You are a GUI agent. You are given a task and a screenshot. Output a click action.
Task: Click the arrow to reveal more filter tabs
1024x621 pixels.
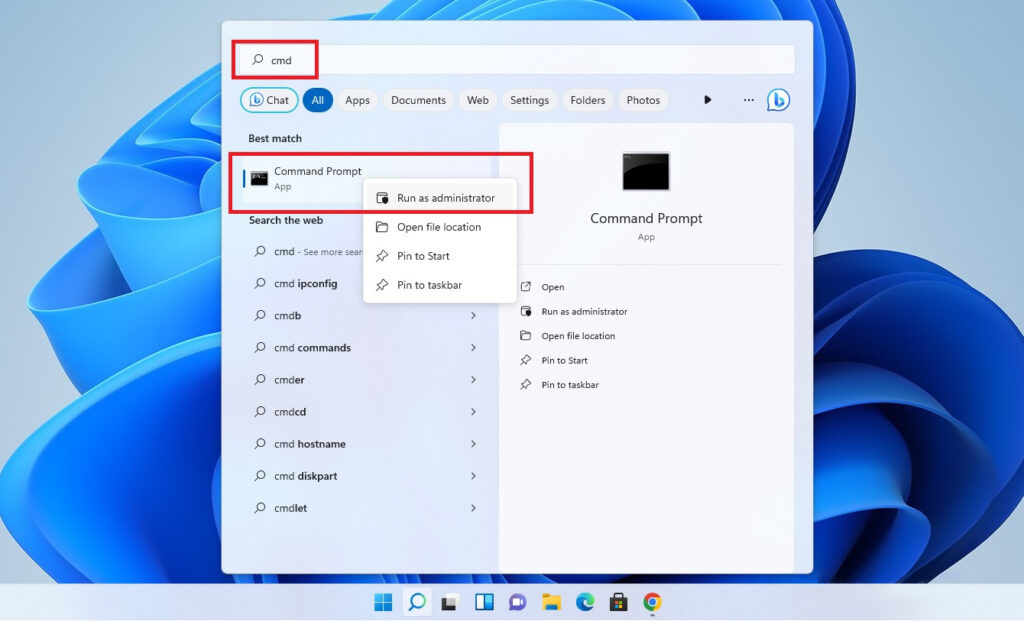click(708, 100)
